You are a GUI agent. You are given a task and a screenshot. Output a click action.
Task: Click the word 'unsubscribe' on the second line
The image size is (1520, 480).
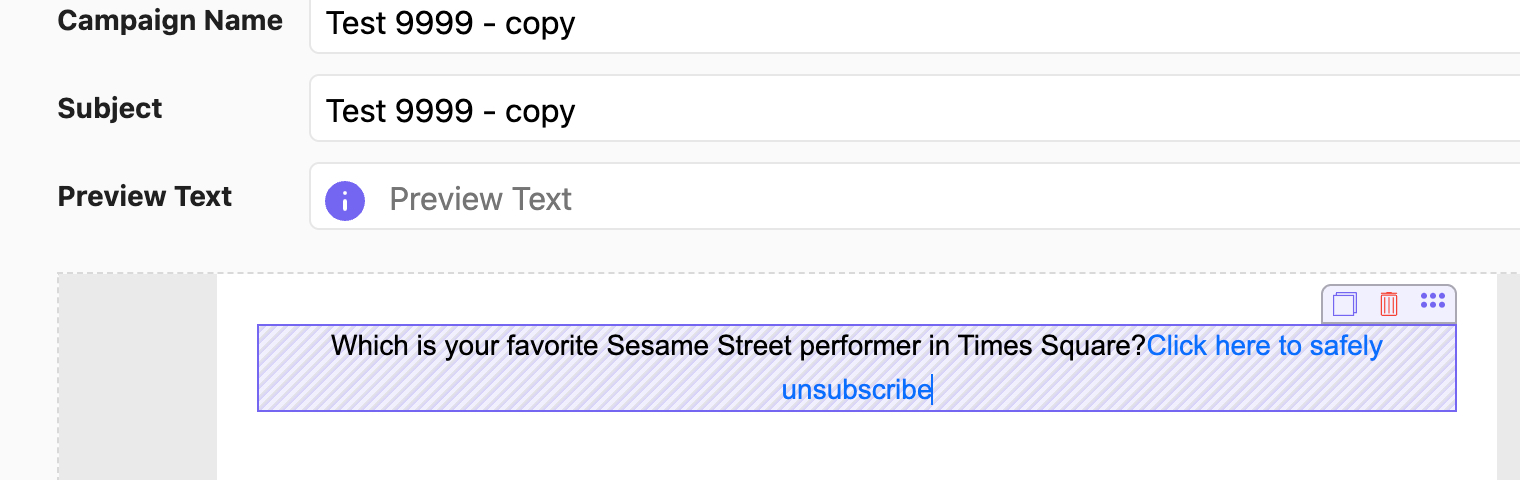click(856, 389)
